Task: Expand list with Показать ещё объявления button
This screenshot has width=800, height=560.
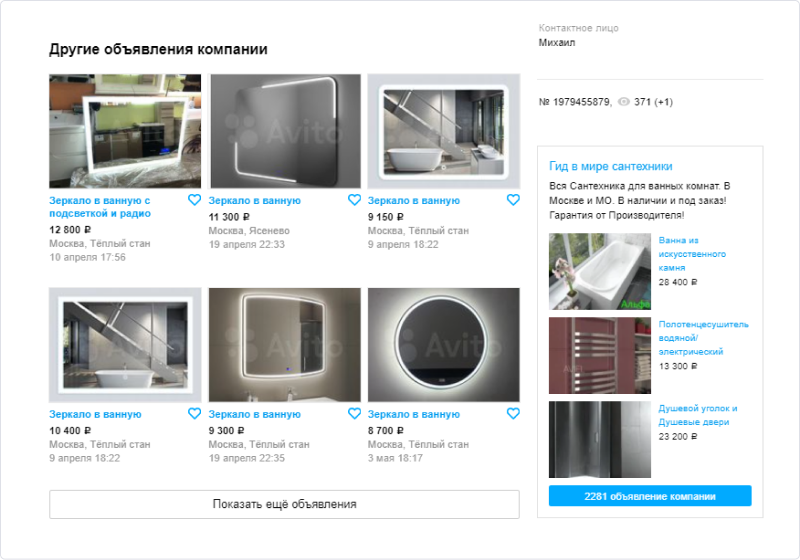Action: click(284, 504)
